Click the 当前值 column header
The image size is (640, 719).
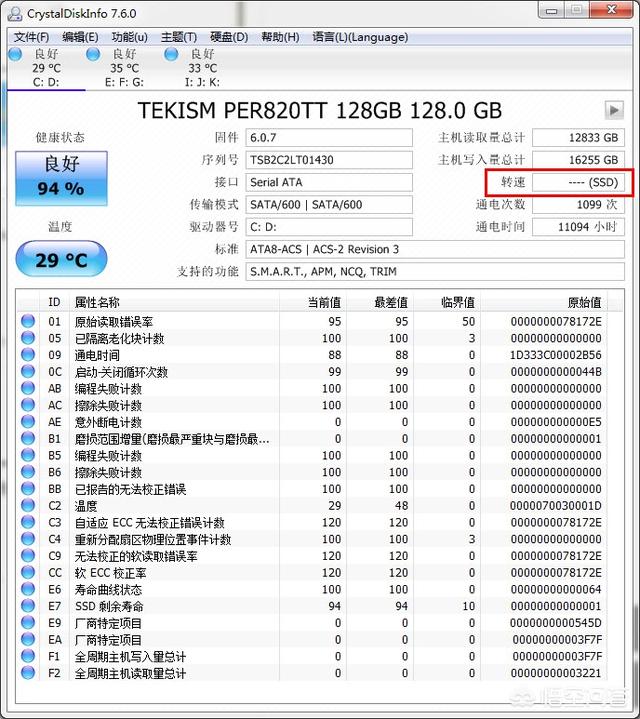313,302
